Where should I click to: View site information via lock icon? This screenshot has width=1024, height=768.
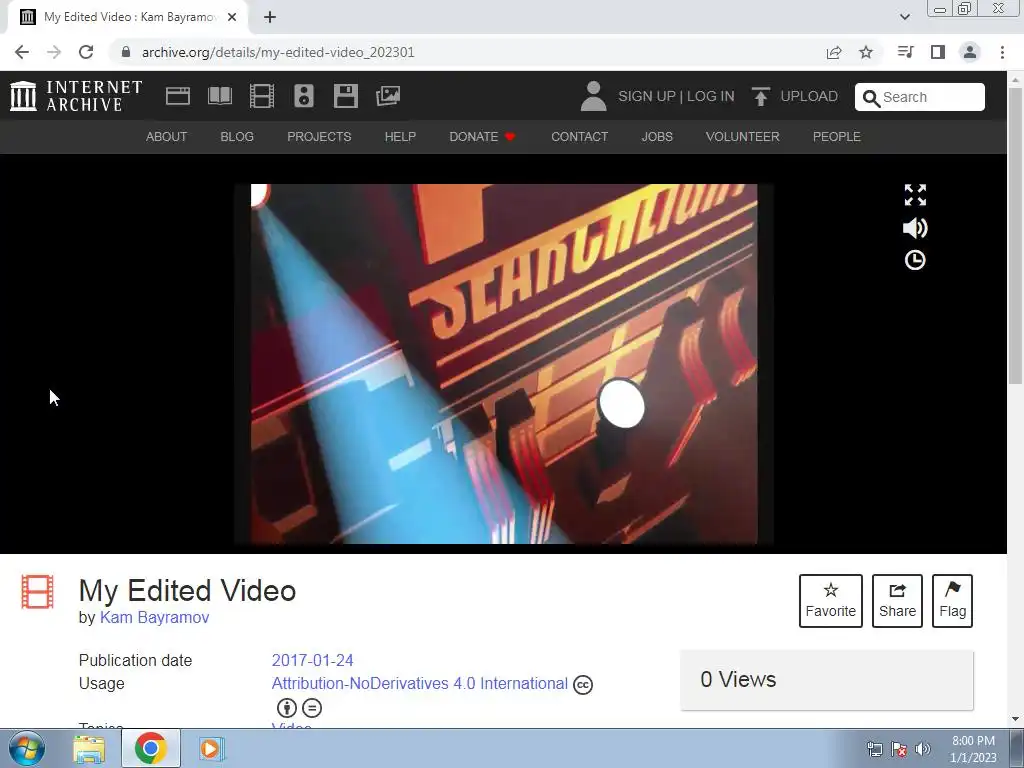126,52
